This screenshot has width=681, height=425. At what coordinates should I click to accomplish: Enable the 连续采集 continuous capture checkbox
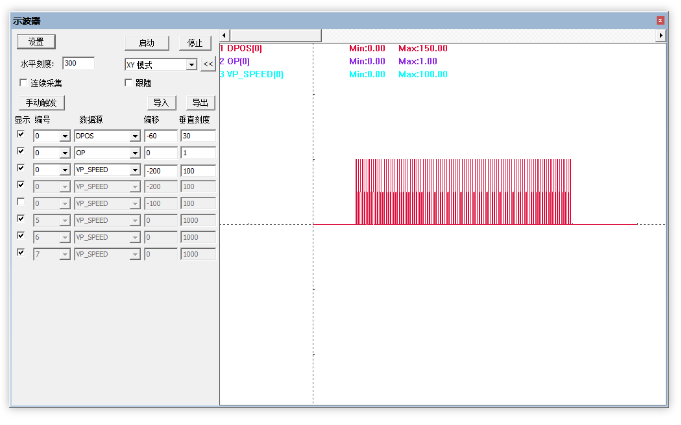click(x=23, y=82)
